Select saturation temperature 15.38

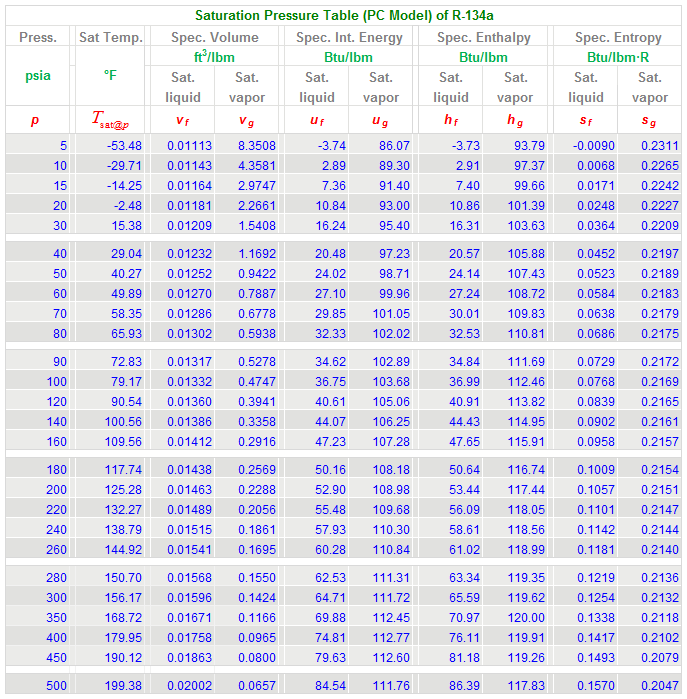tap(126, 226)
